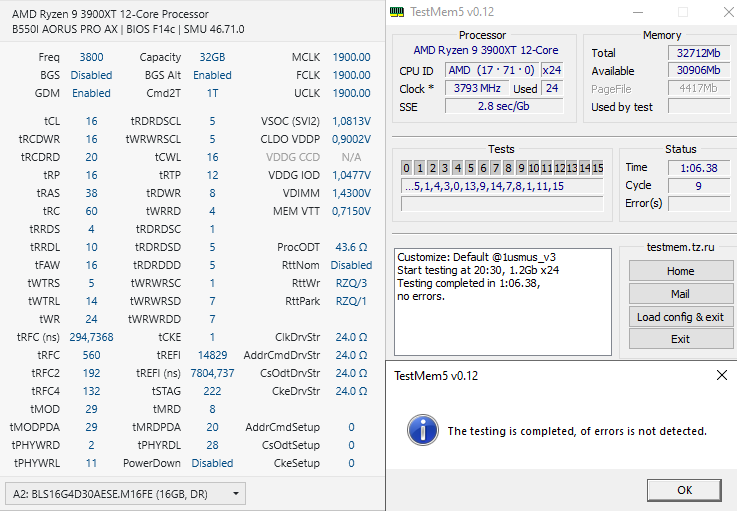Click the VDIMM value 1,4300V

coord(351,193)
